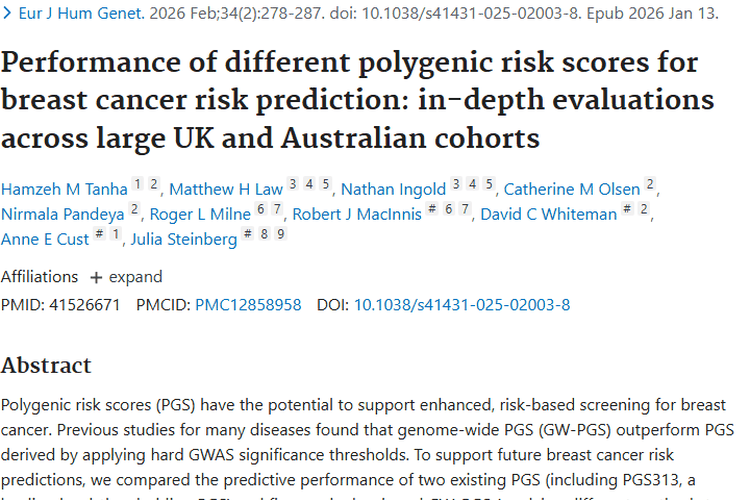The width and height of the screenshot is (750, 500).
Task: Click affiliation superscript 6 after Roger L Milne
Action: [x=261, y=209]
